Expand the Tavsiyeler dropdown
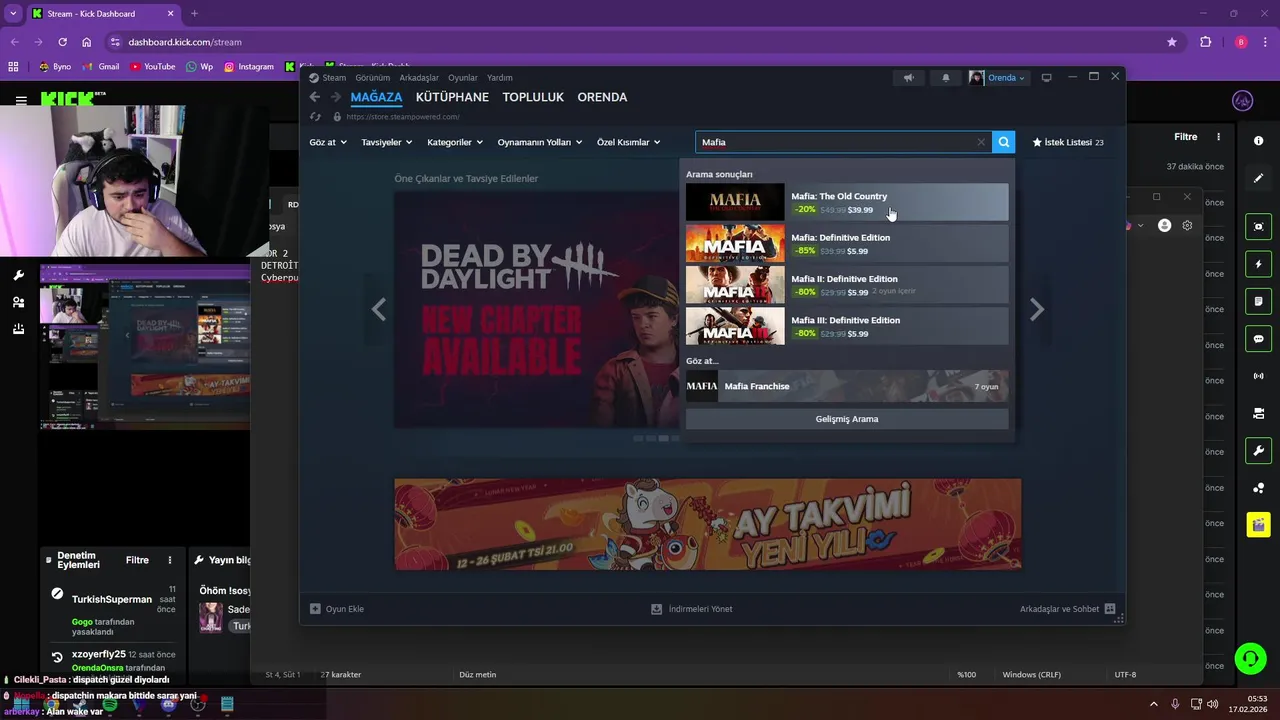Viewport: 1280px width, 720px height. [387, 142]
